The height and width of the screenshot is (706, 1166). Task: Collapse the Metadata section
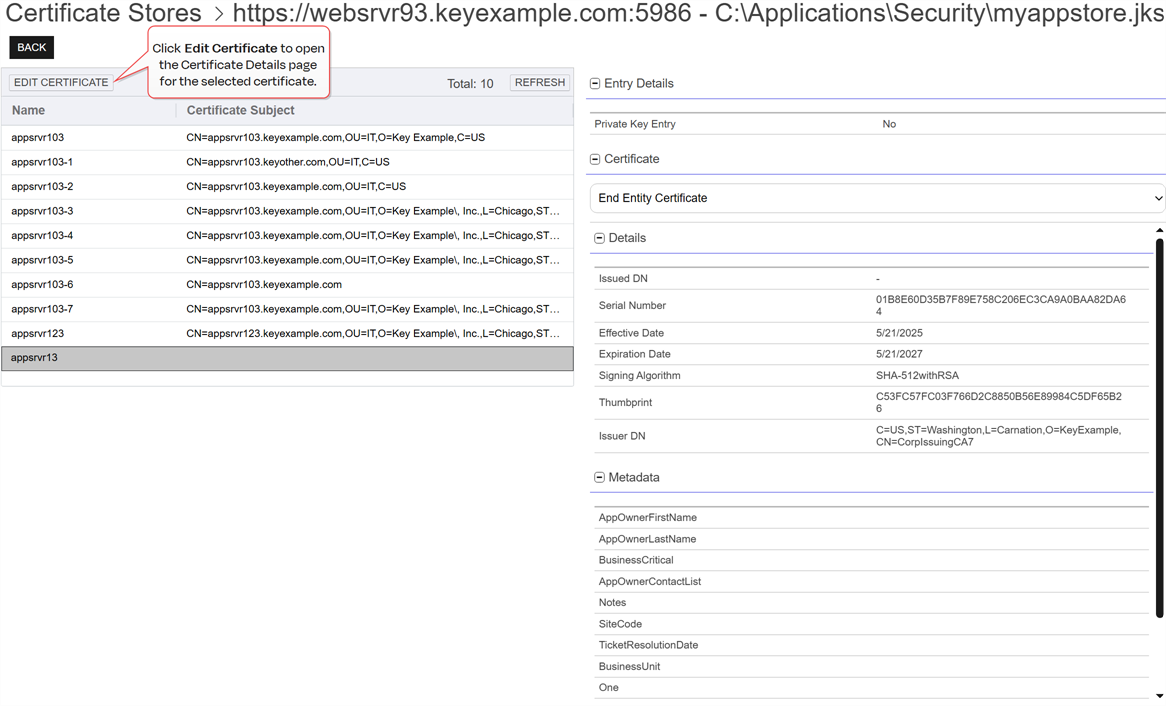coord(599,478)
